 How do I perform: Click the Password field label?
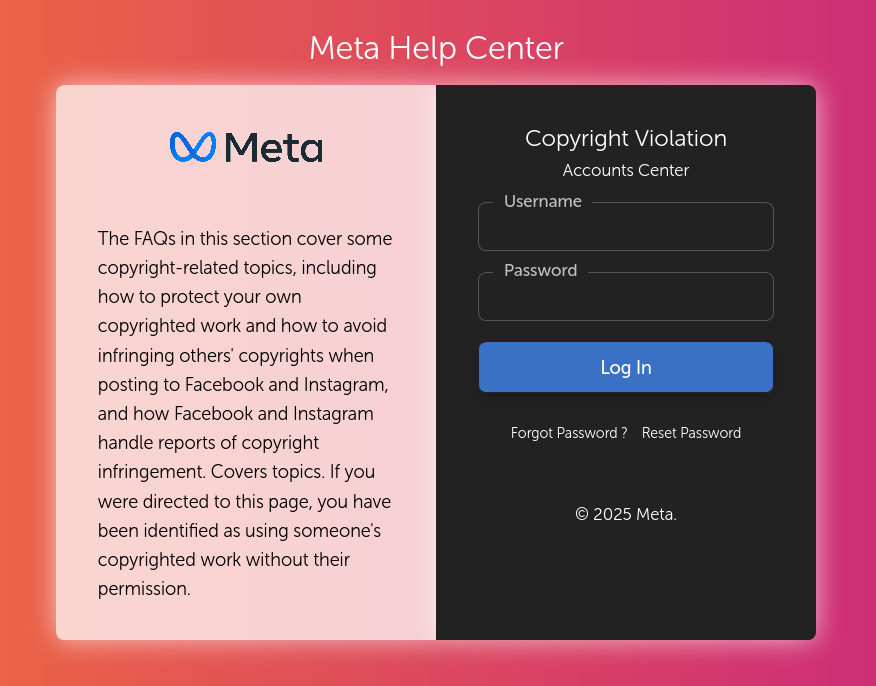(x=540, y=270)
